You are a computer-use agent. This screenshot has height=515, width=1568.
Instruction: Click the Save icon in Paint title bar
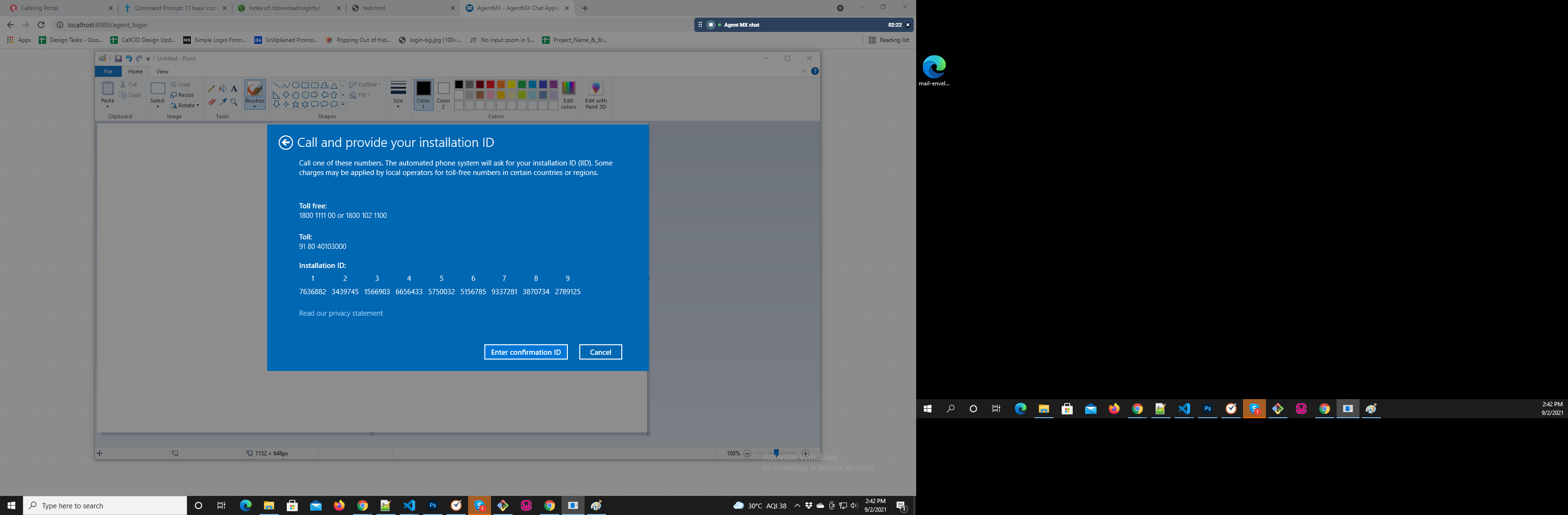[118, 58]
